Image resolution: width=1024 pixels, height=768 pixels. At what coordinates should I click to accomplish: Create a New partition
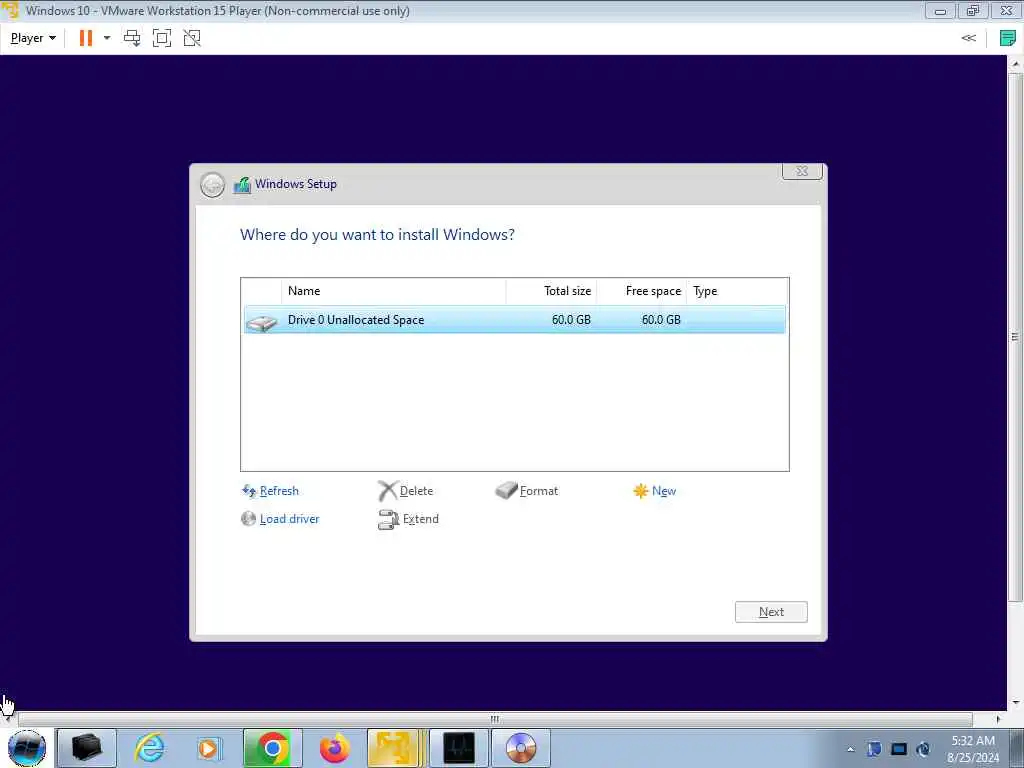click(x=664, y=491)
